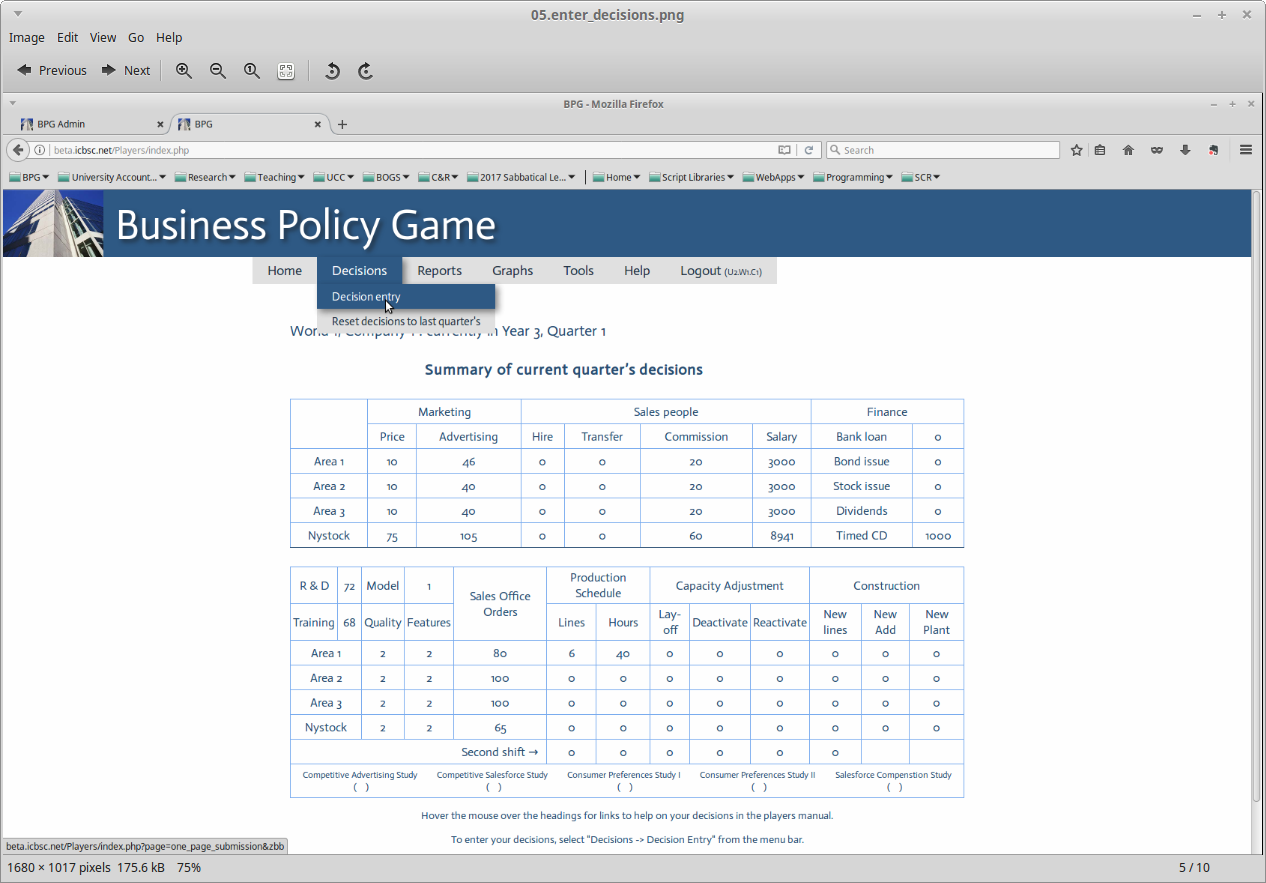Advance to the Next image
Screen dimensions: 1266x883
pos(126,70)
